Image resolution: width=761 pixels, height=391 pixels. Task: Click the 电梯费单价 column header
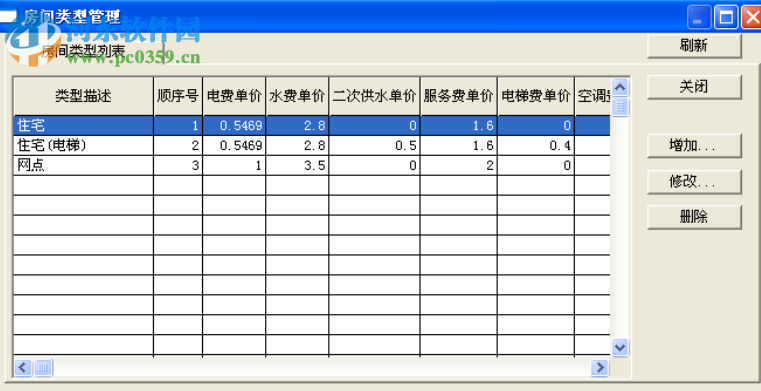tap(536, 96)
